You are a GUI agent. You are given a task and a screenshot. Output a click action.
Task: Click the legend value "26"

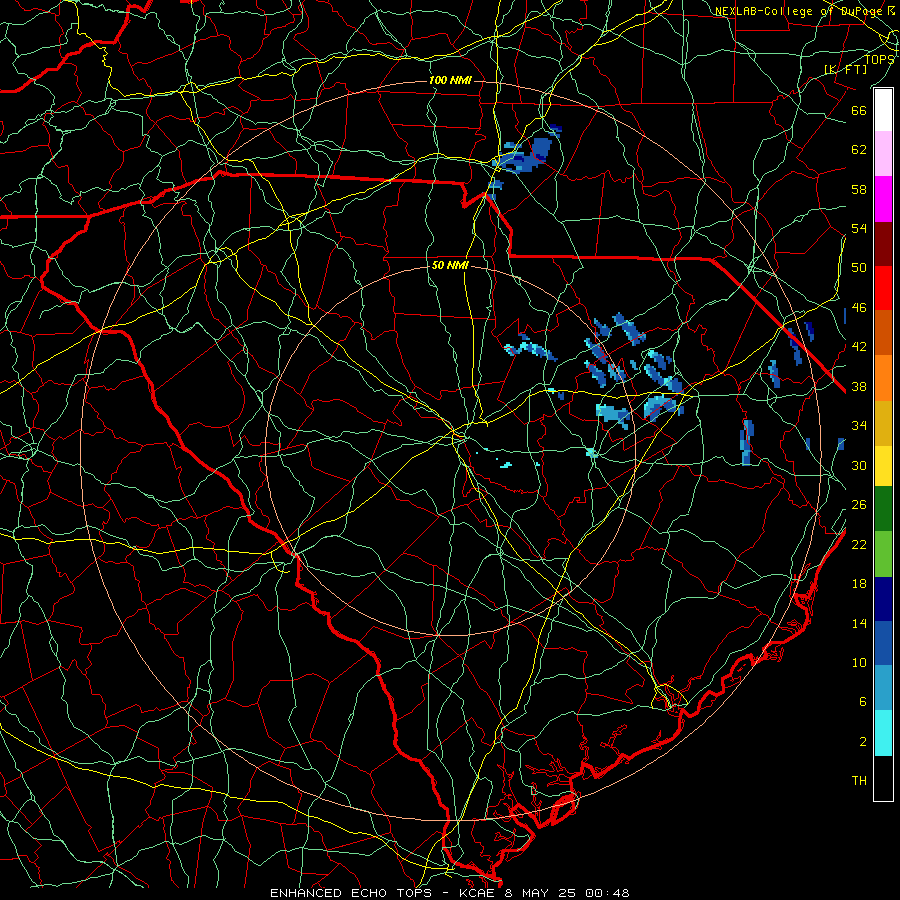coord(859,505)
